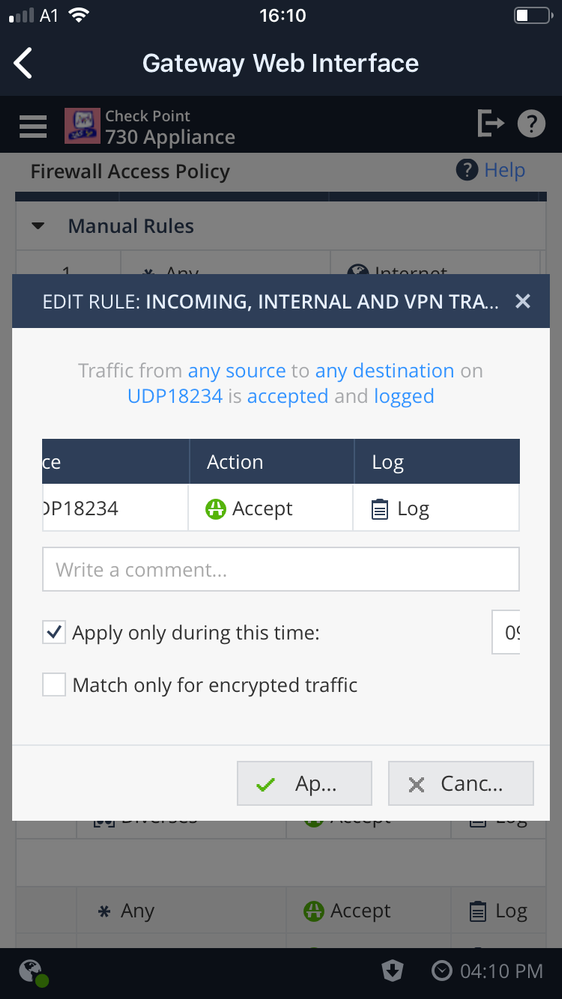Open the Log tracking dropdown cell
The height and width of the screenshot is (999, 562).
(x=436, y=508)
